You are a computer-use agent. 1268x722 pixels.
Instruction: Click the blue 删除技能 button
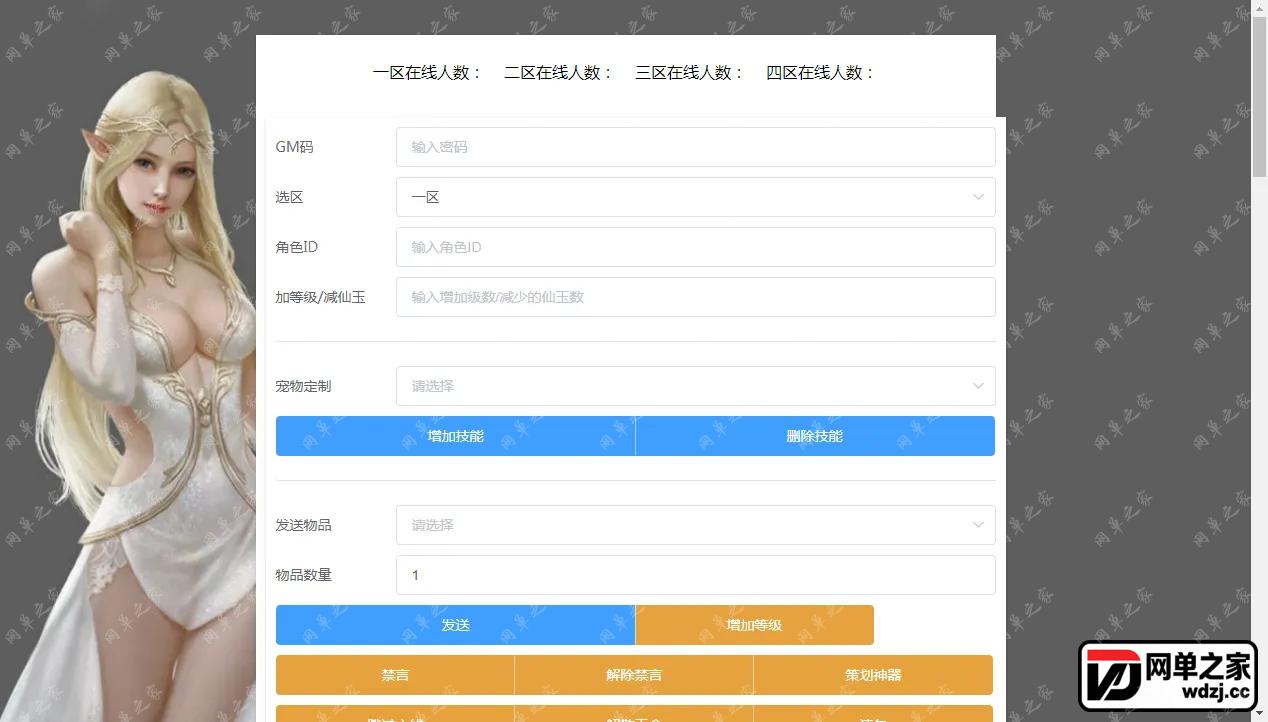(815, 436)
